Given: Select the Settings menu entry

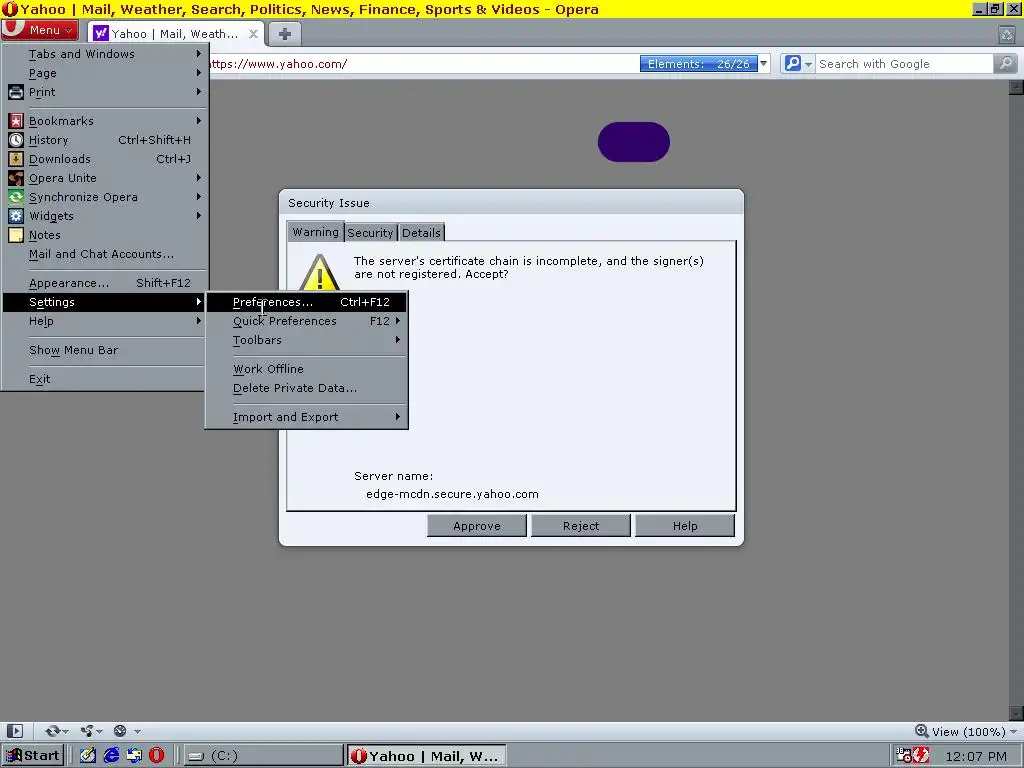Looking at the screenshot, I should tap(105, 302).
